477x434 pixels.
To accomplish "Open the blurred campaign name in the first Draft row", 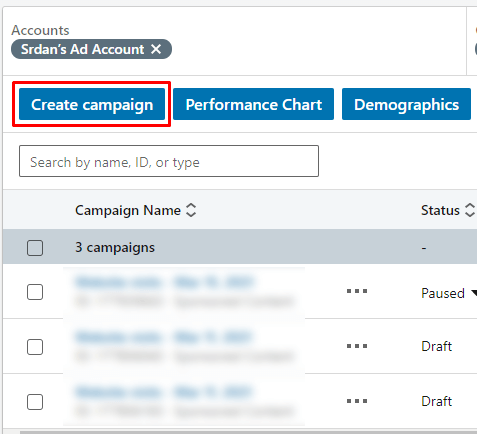I will pos(163,337).
